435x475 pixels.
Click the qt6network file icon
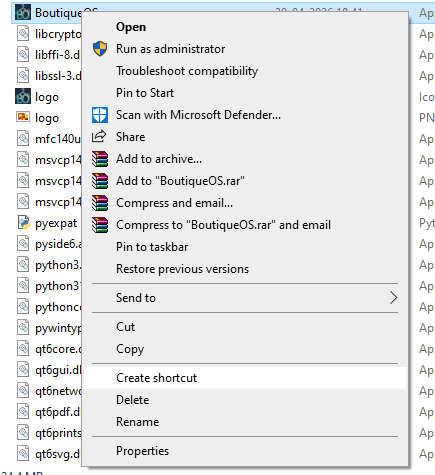point(23,391)
